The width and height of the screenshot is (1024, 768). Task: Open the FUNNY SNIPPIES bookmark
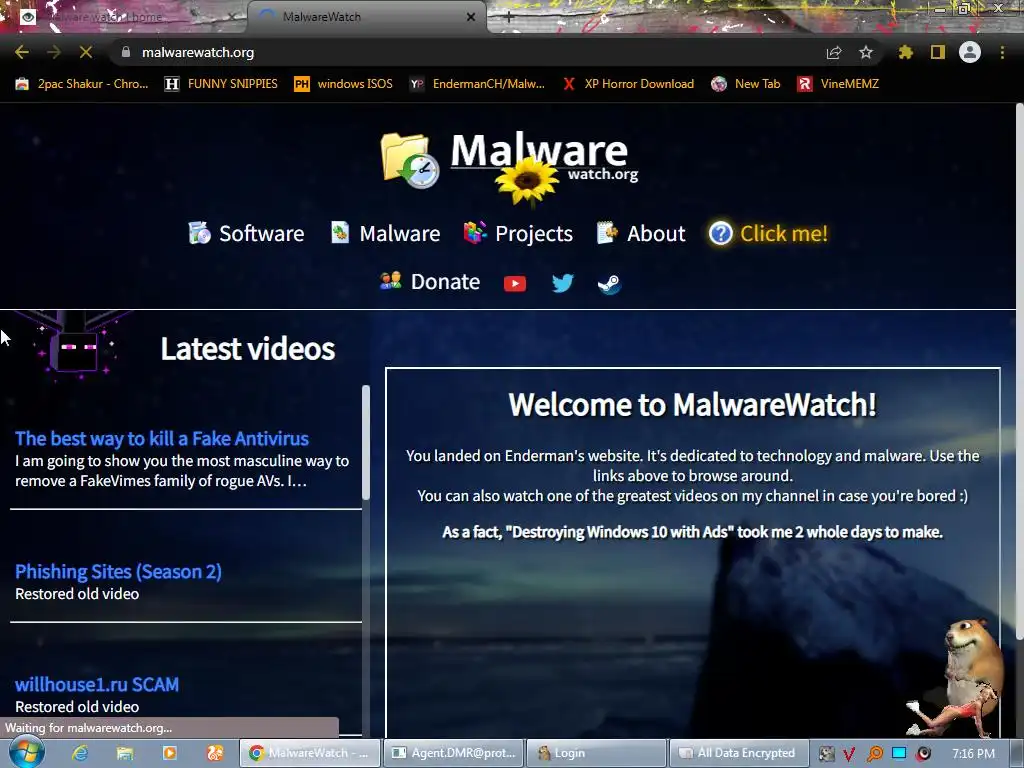[221, 84]
